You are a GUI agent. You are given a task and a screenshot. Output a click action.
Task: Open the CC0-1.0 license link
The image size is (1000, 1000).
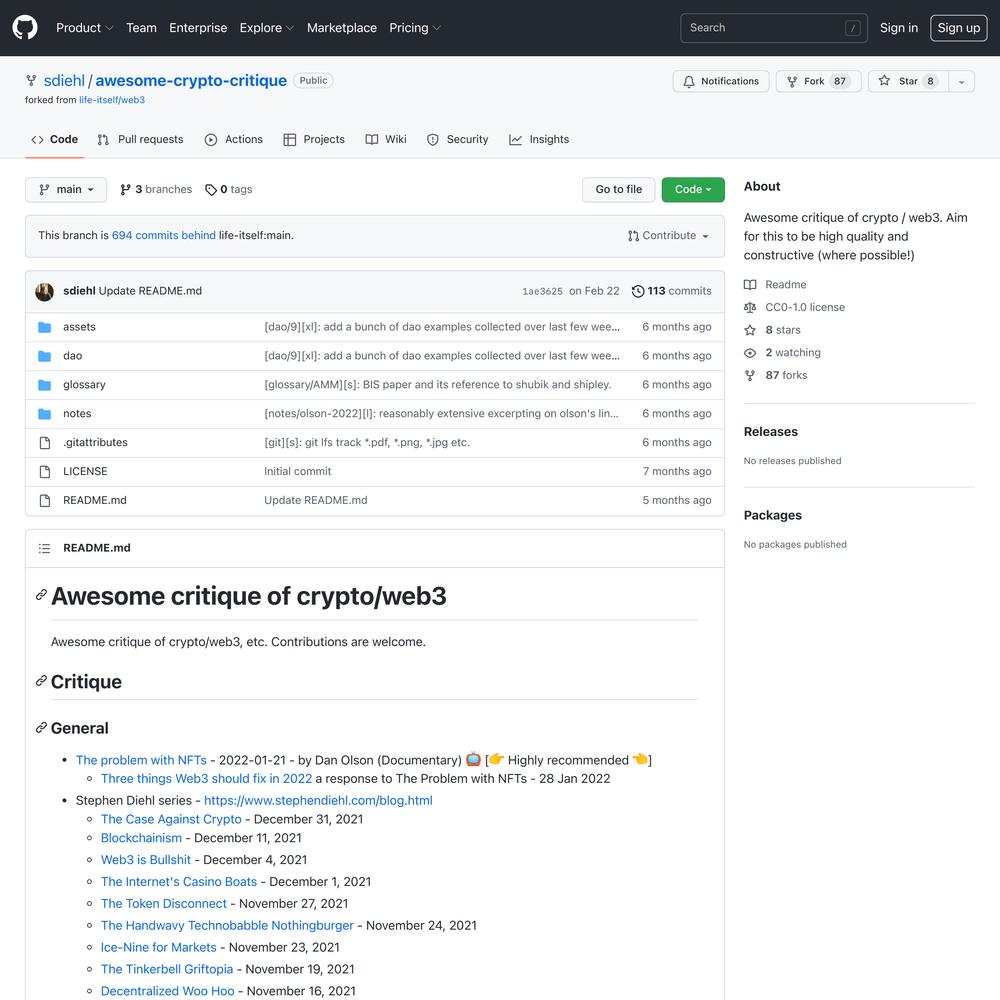794,307
